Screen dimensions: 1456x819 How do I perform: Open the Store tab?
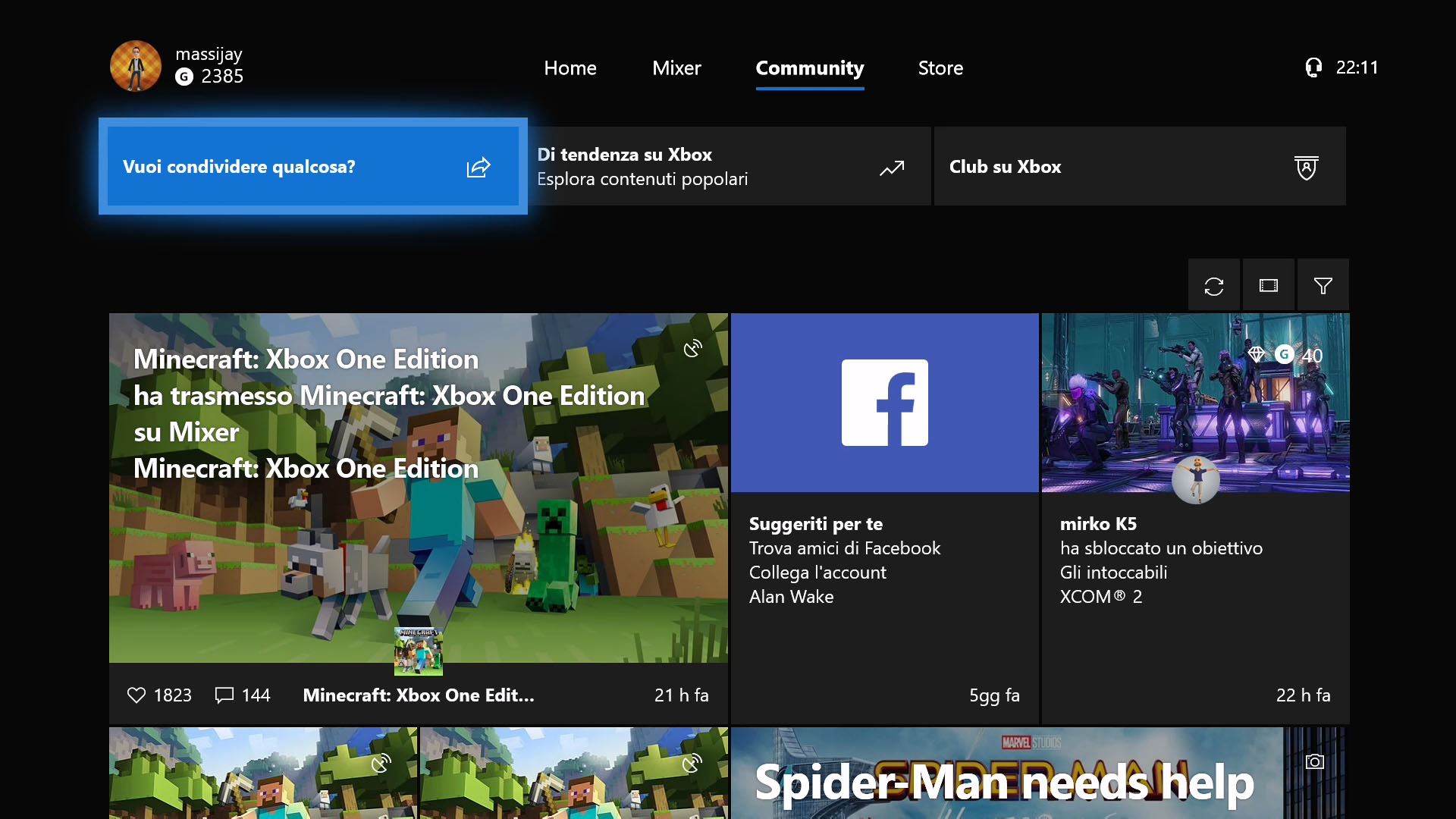tap(940, 68)
